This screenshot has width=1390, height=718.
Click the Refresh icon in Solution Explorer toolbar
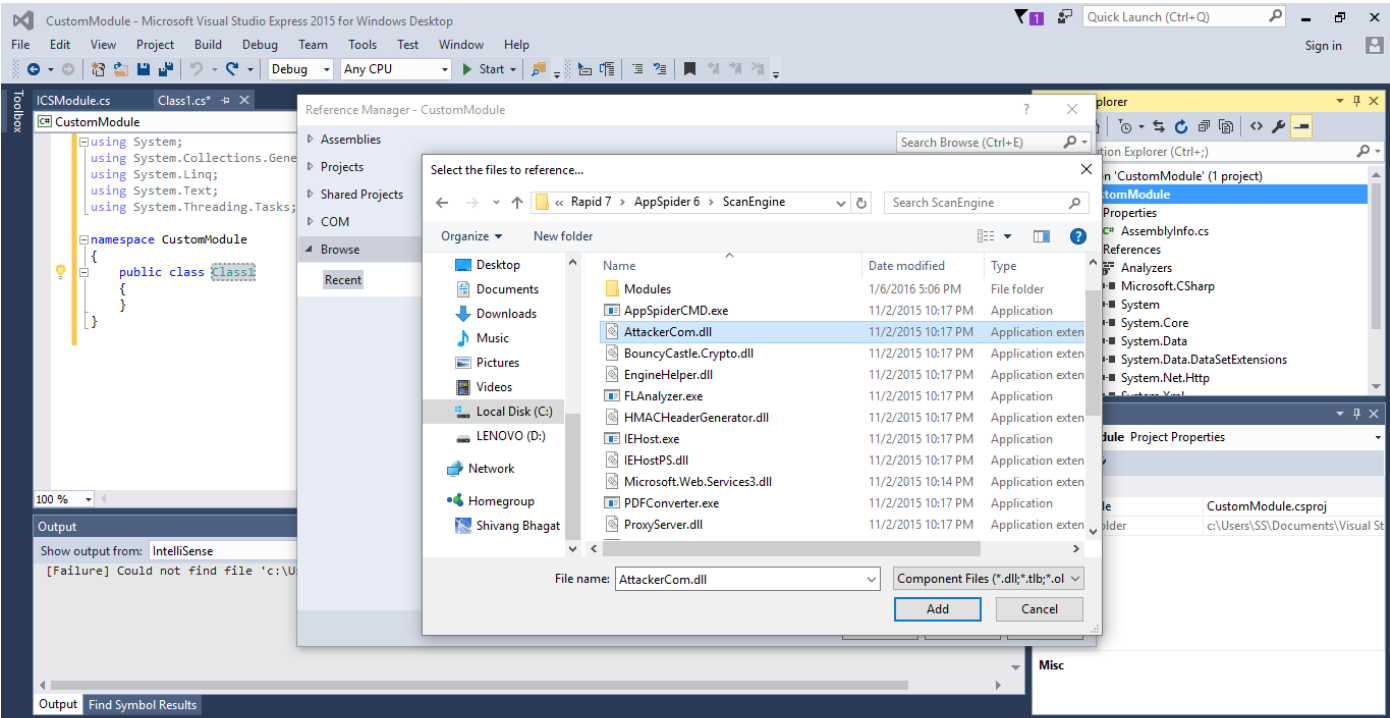[x=1181, y=127]
